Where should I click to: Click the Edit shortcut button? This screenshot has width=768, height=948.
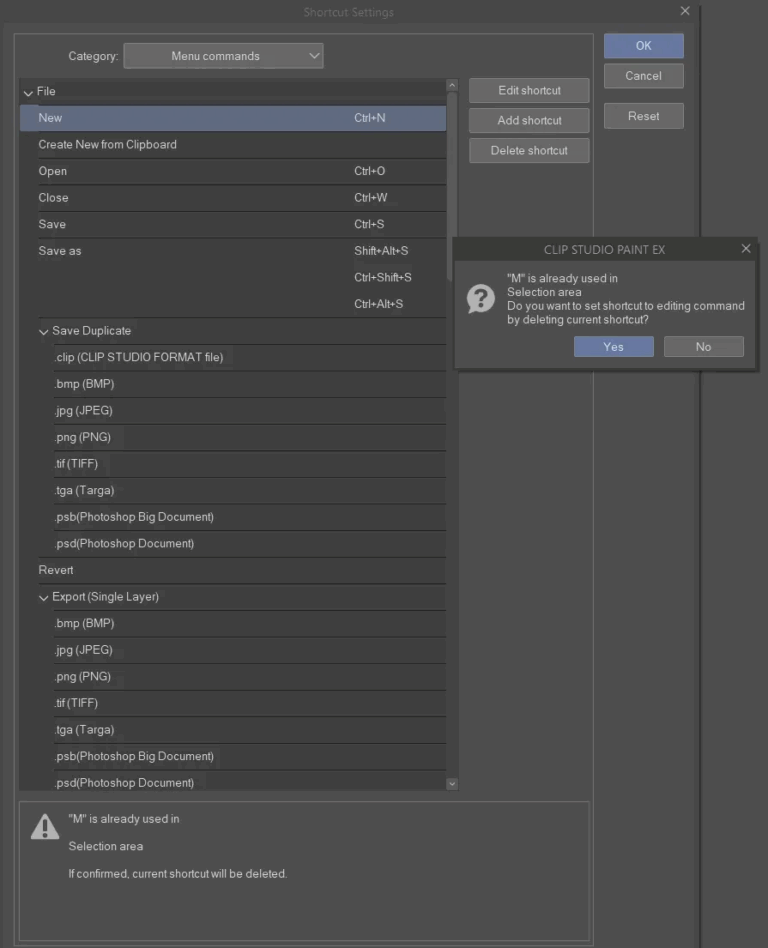pyautogui.click(x=528, y=90)
